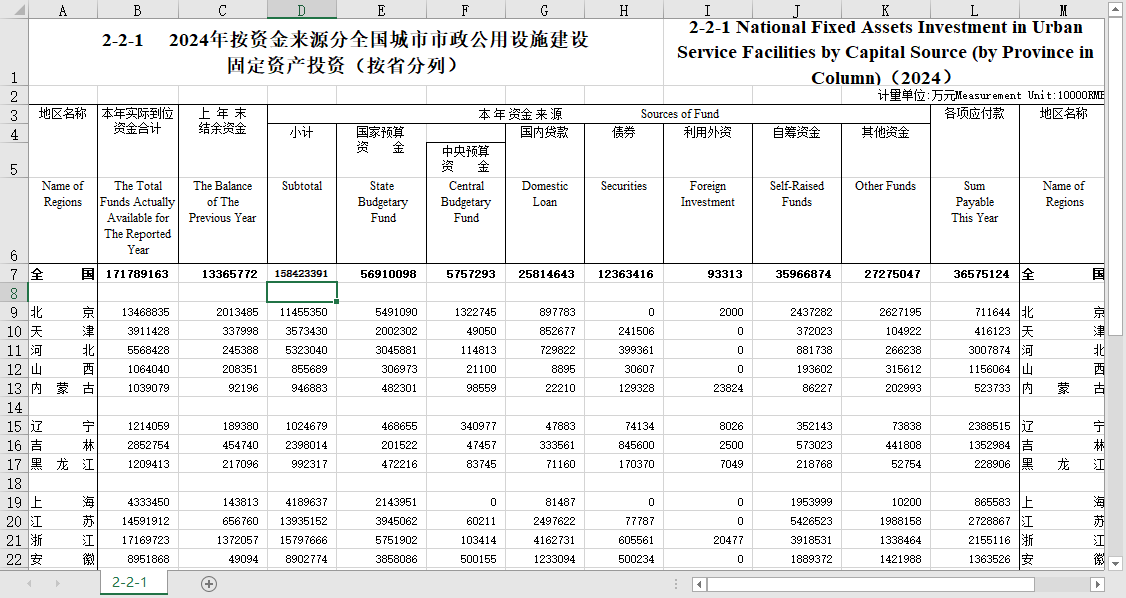
Task: Click the Subtotal header cell
Action: 302,220
